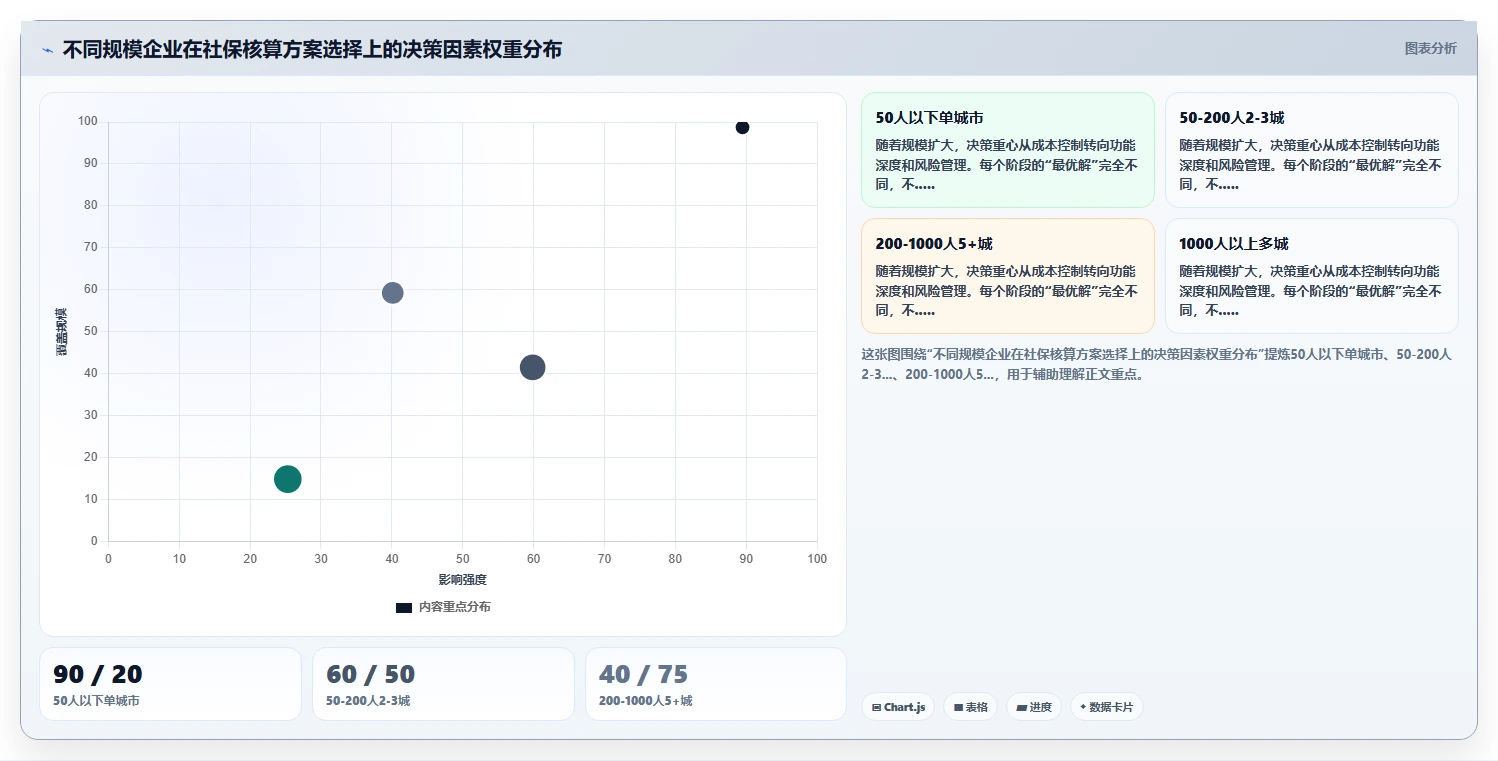
Task: Click the summary paragraph starting 这张图围绕
Action: (x=1158, y=364)
